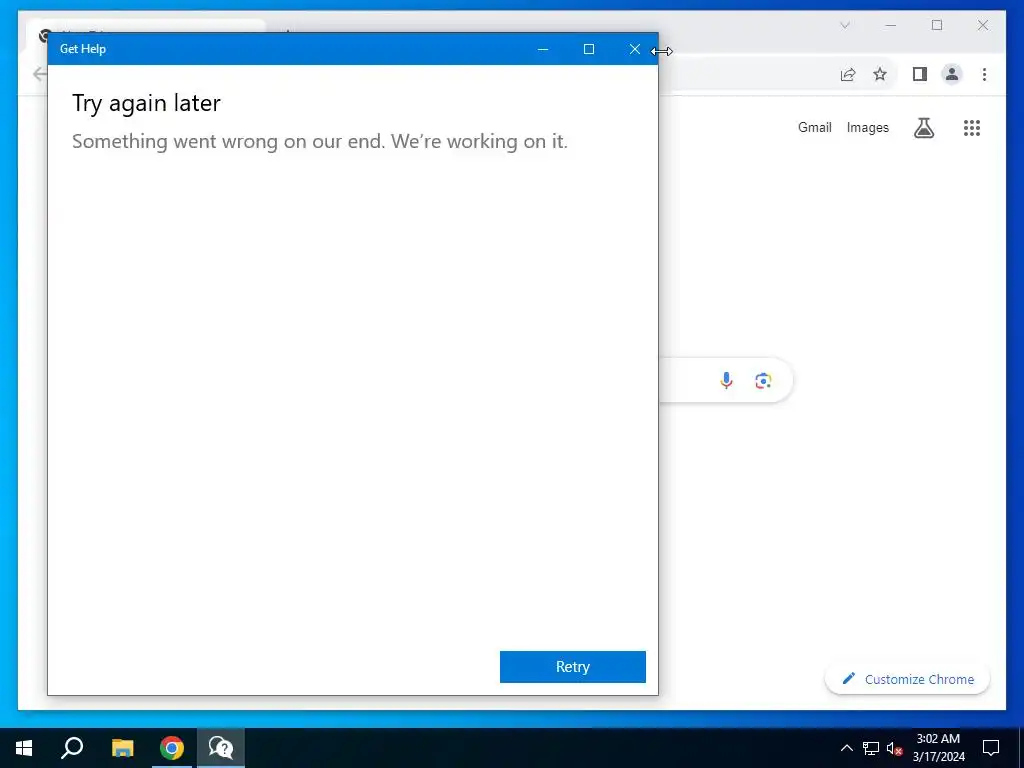
Task: Minimize the Get Help window
Action: pyautogui.click(x=543, y=49)
